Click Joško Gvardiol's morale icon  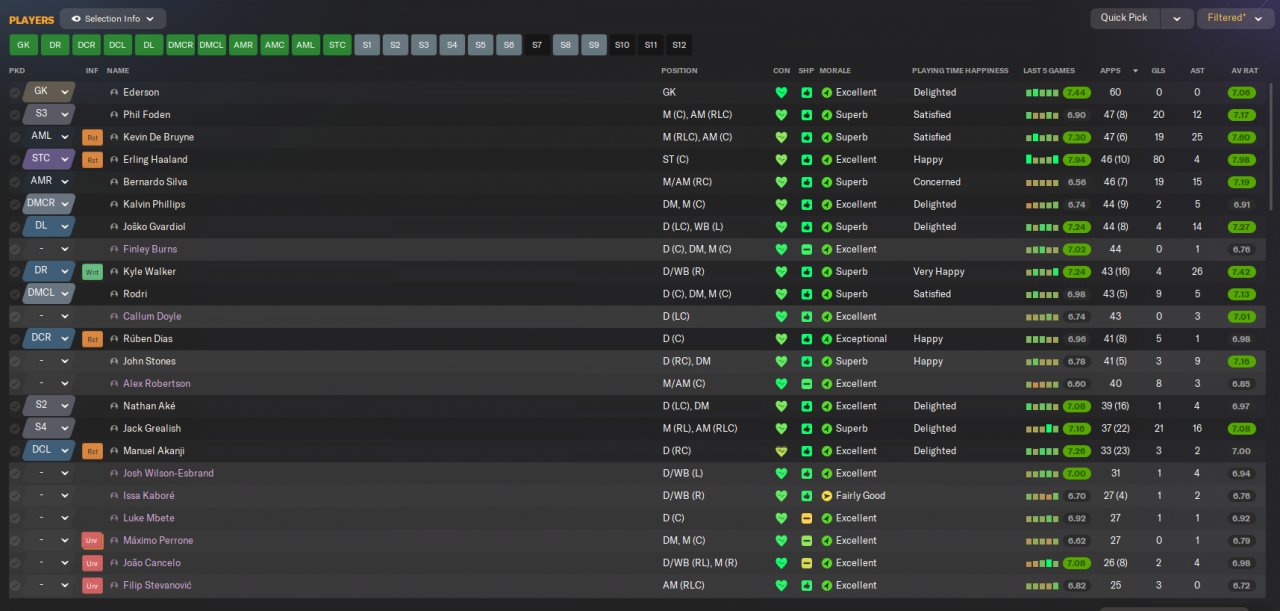click(826, 227)
